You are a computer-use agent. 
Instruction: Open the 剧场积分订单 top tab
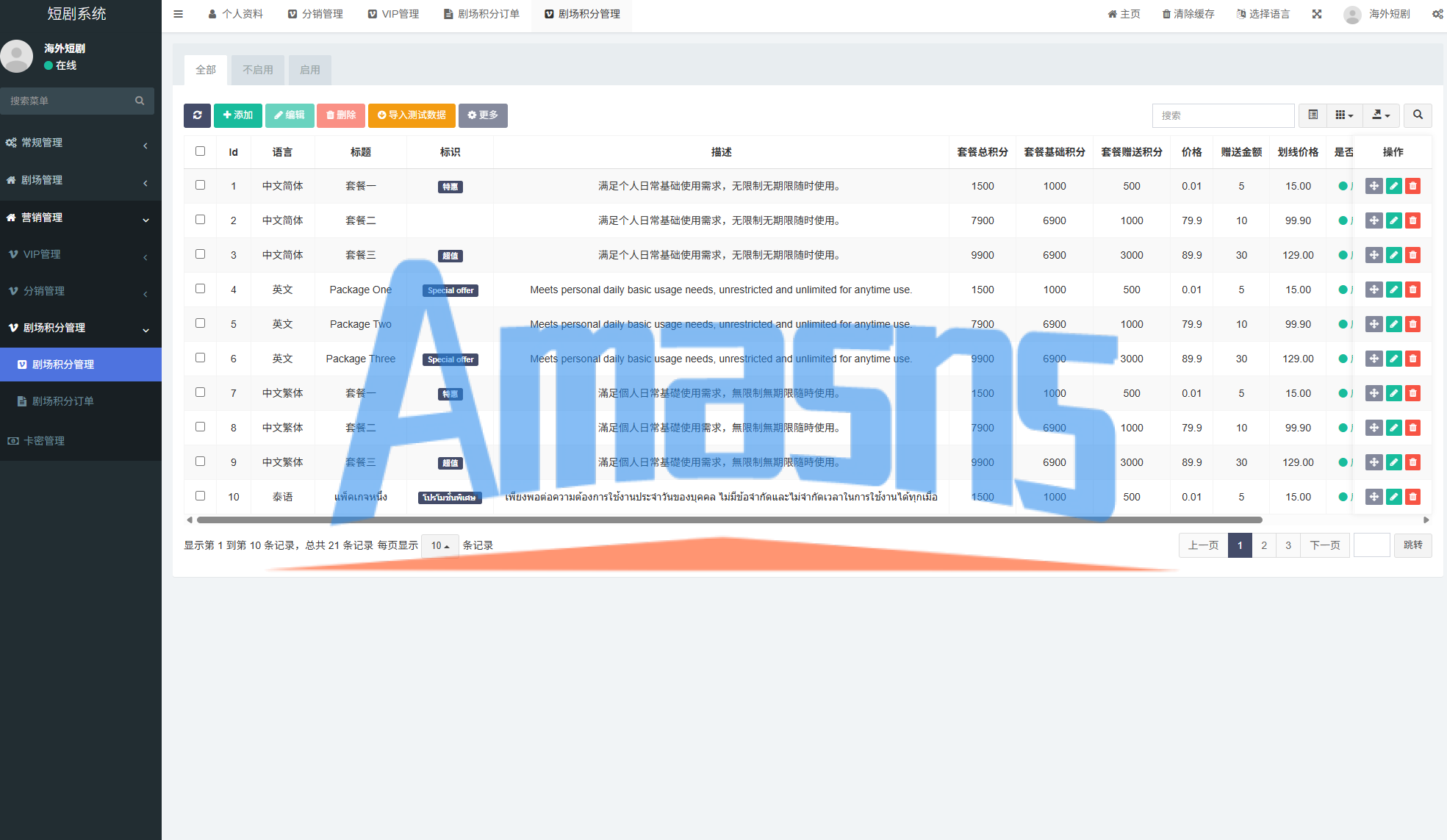(482, 14)
